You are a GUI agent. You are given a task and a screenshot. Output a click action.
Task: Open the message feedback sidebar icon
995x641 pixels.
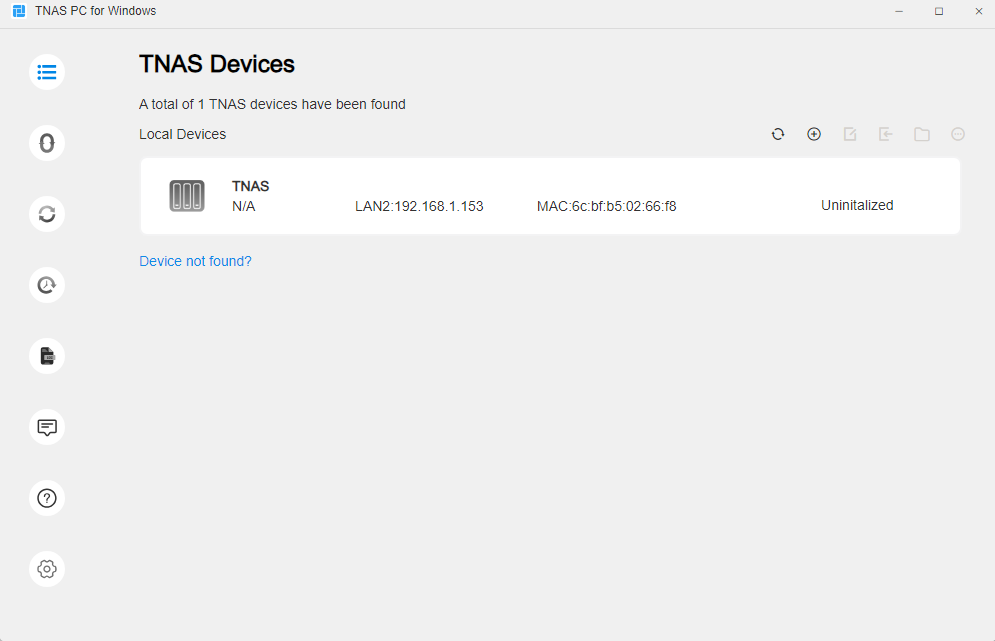pyautogui.click(x=47, y=427)
